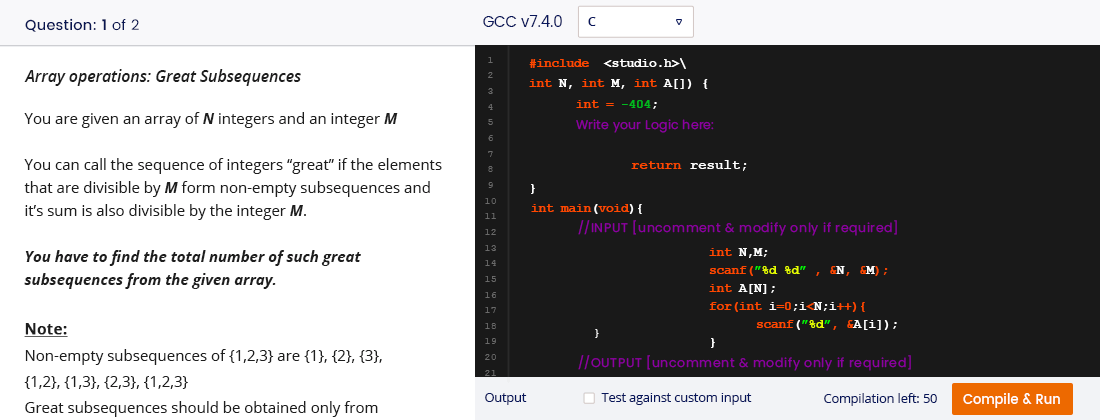Click the 'return result;' code line
Image resolution: width=1100 pixels, height=420 pixels.
pyautogui.click(x=690, y=165)
